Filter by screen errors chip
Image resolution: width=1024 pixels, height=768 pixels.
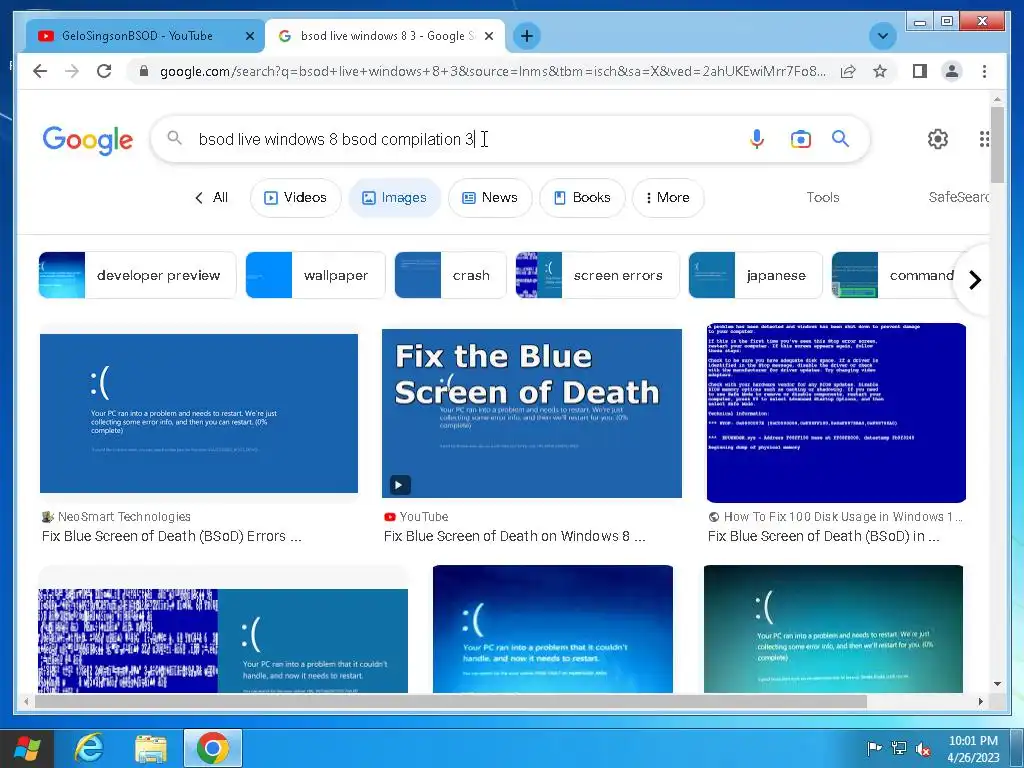pos(597,275)
